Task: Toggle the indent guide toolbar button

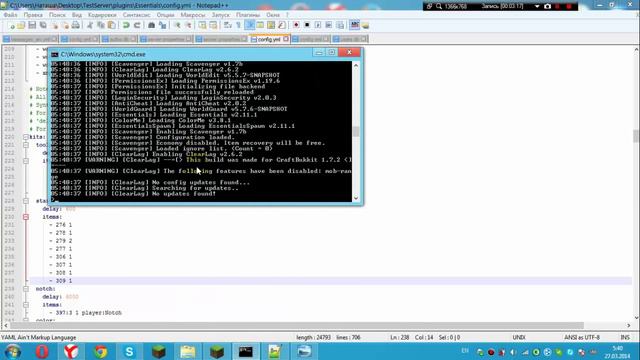Action: click(x=249, y=25)
